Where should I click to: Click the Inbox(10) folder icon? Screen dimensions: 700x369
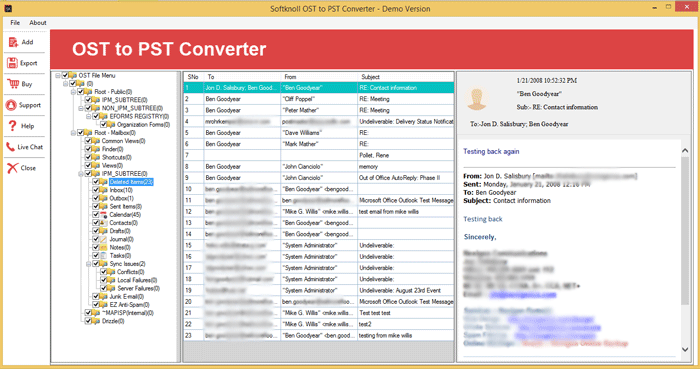click(104, 190)
